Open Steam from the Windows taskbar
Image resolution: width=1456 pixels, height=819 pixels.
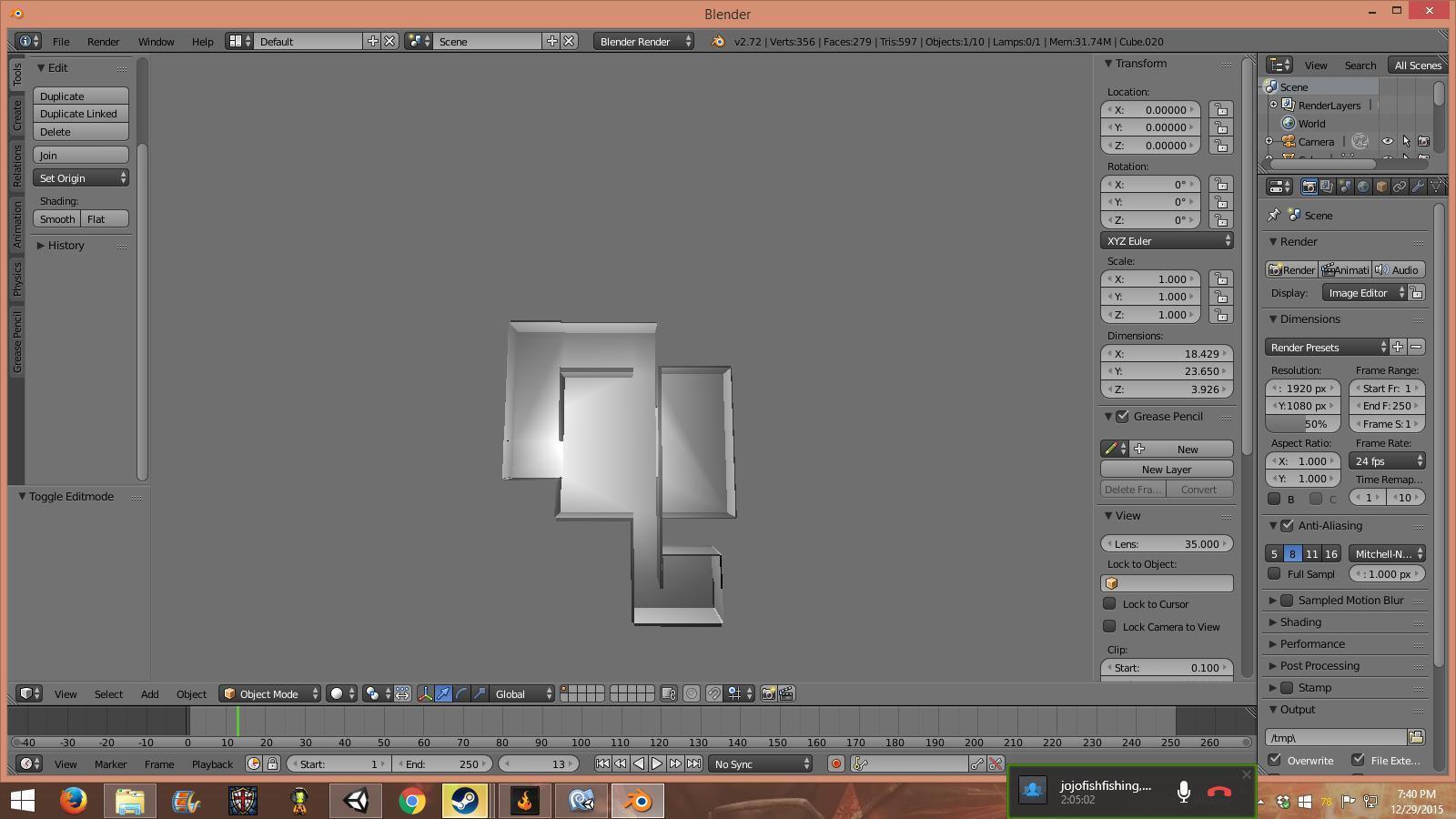(x=464, y=801)
